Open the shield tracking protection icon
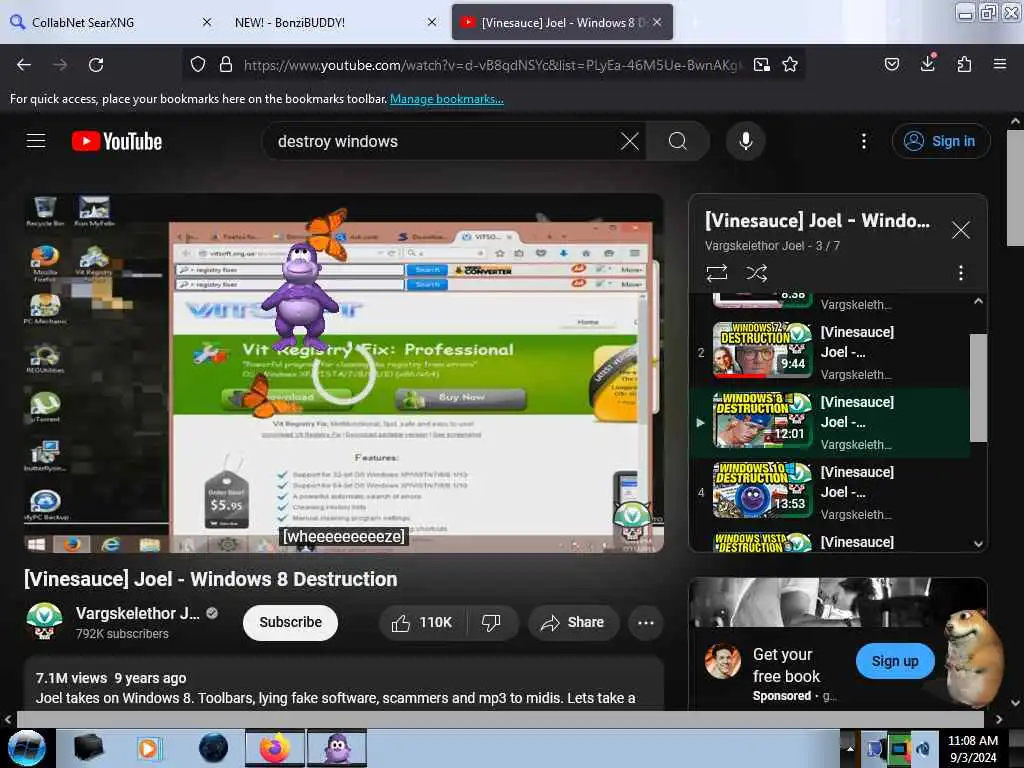The image size is (1024, 768). (x=198, y=65)
